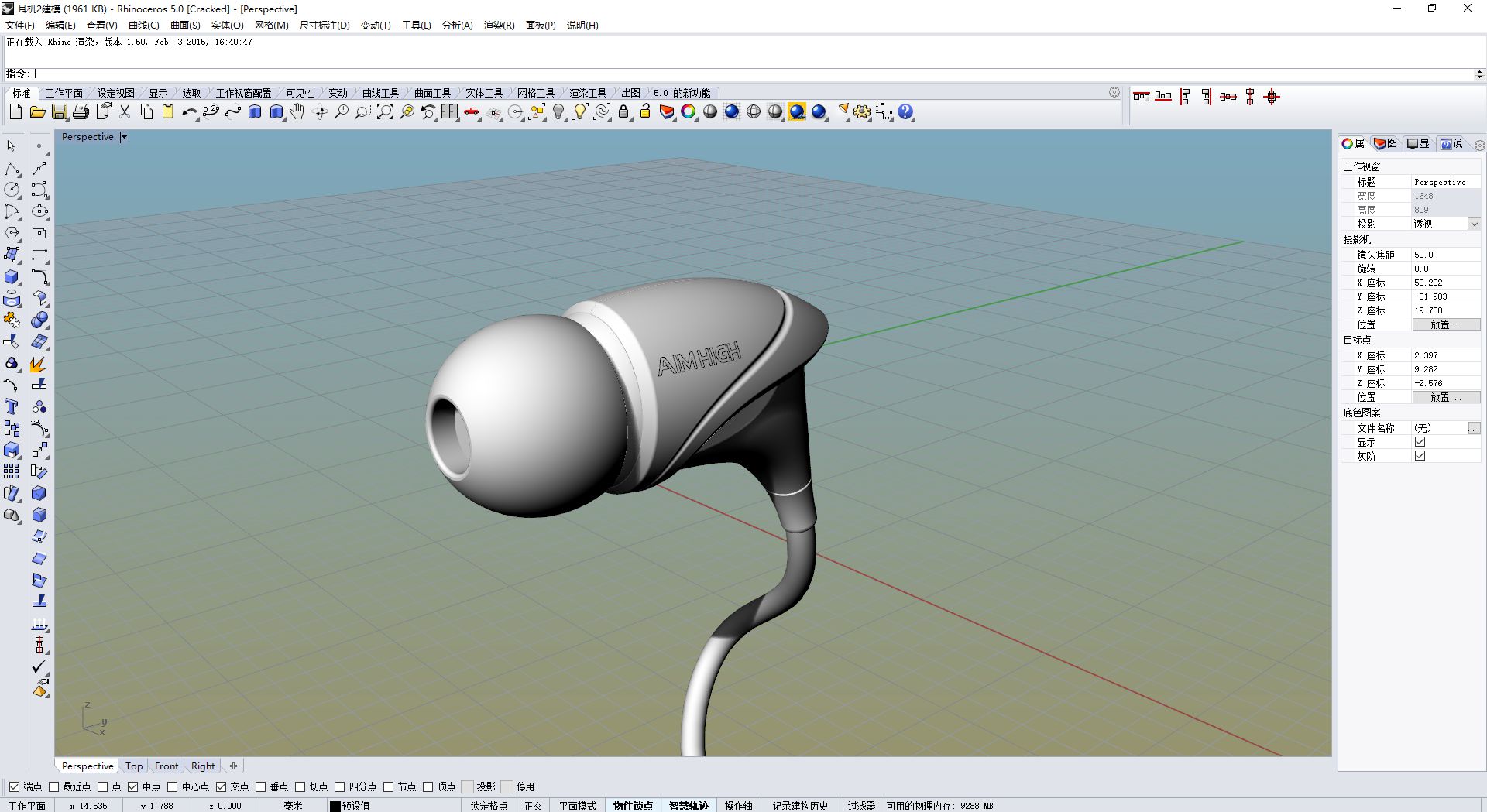The image size is (1487, 812).
Task: Switch to the Top viewport tab
Action: coord(133,766)
